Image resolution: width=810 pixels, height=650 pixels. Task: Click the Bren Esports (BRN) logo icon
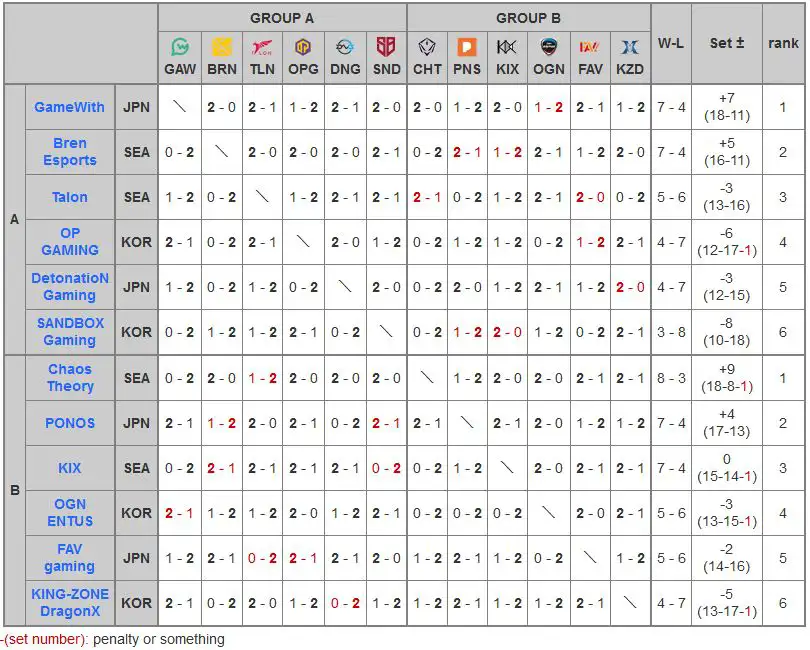pos(222,46)
